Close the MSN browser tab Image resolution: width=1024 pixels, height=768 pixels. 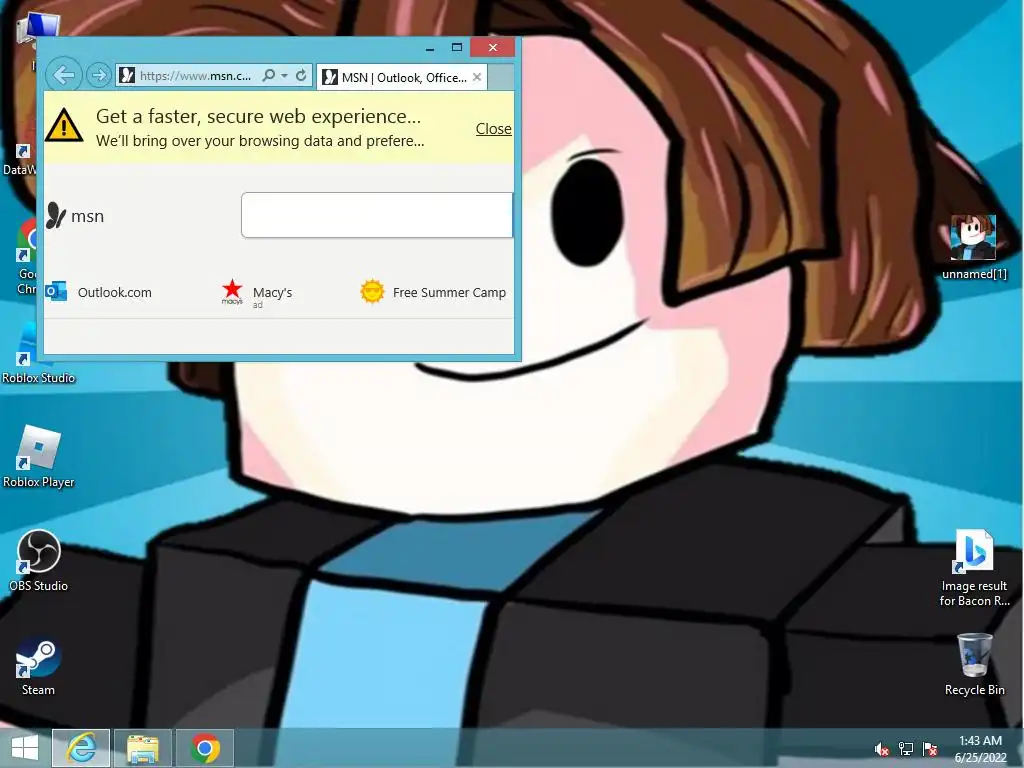477,77
